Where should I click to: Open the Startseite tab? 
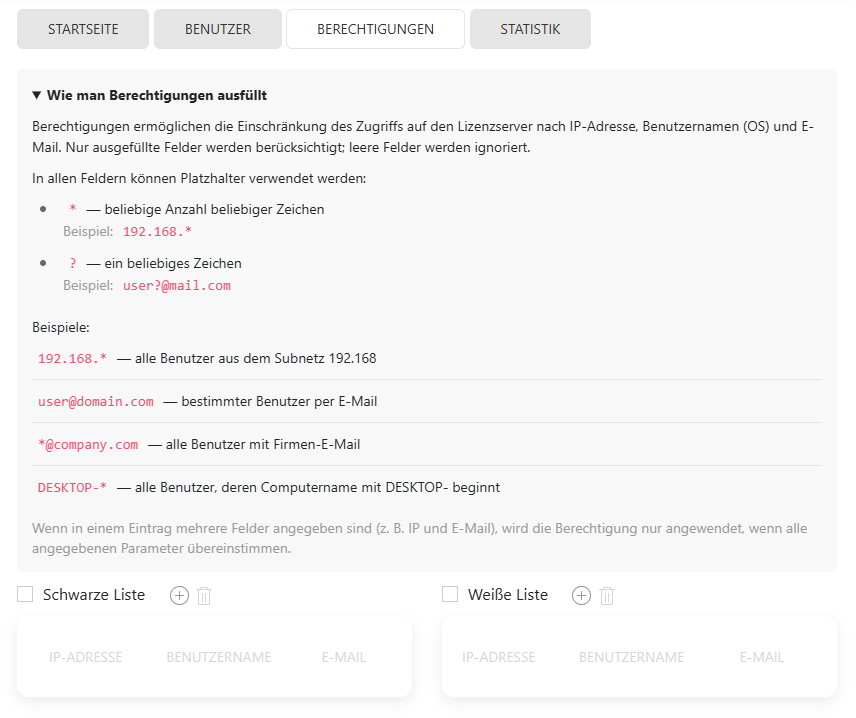tap(83, 29)
